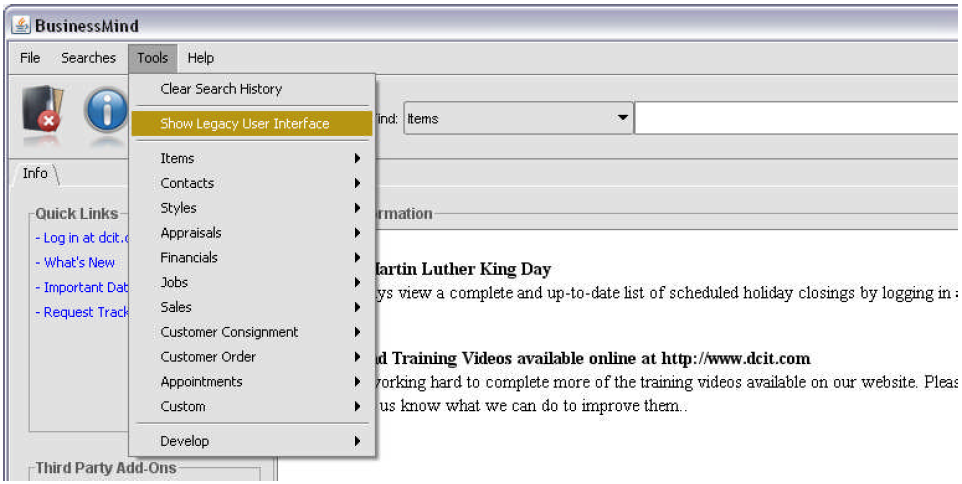Open the Searches menu
This screenshot has width=962, height=484.
(x=88, y=58)
